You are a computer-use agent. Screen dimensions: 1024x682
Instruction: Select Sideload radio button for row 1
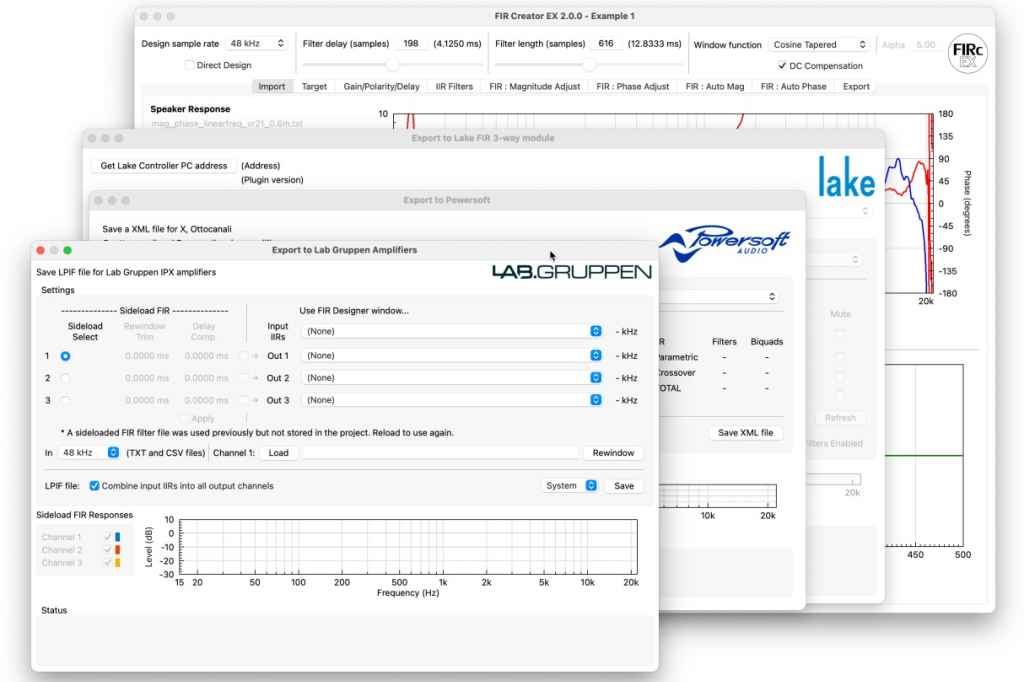(65, 356)
